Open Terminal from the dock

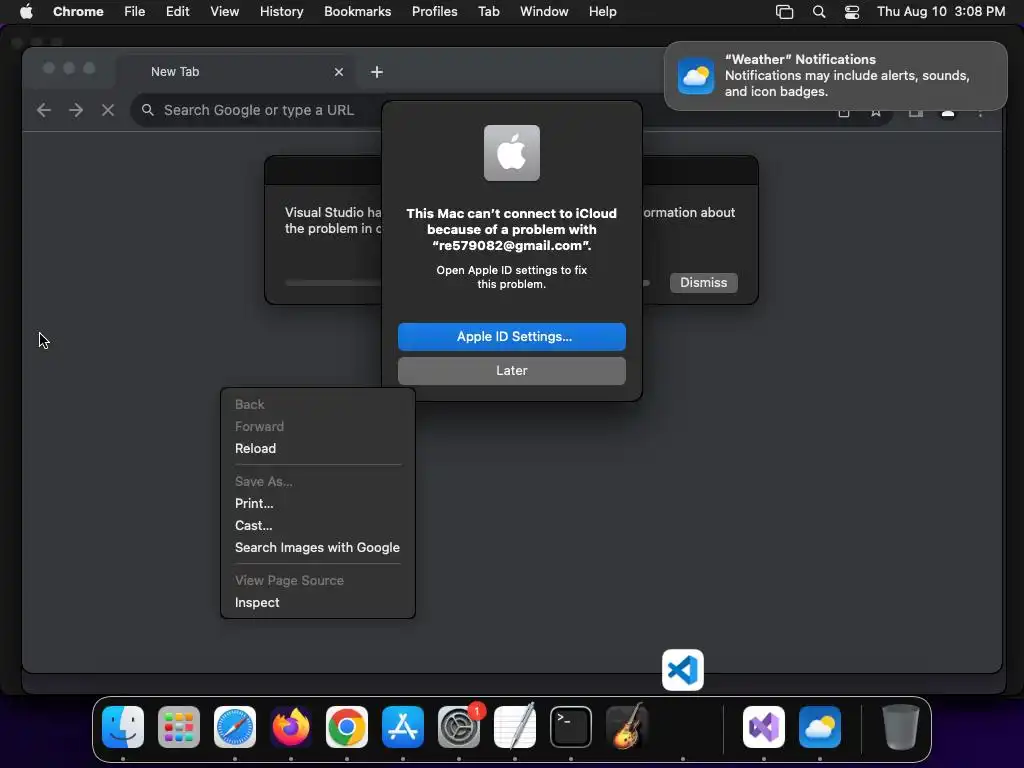click(x=571, y=727)
